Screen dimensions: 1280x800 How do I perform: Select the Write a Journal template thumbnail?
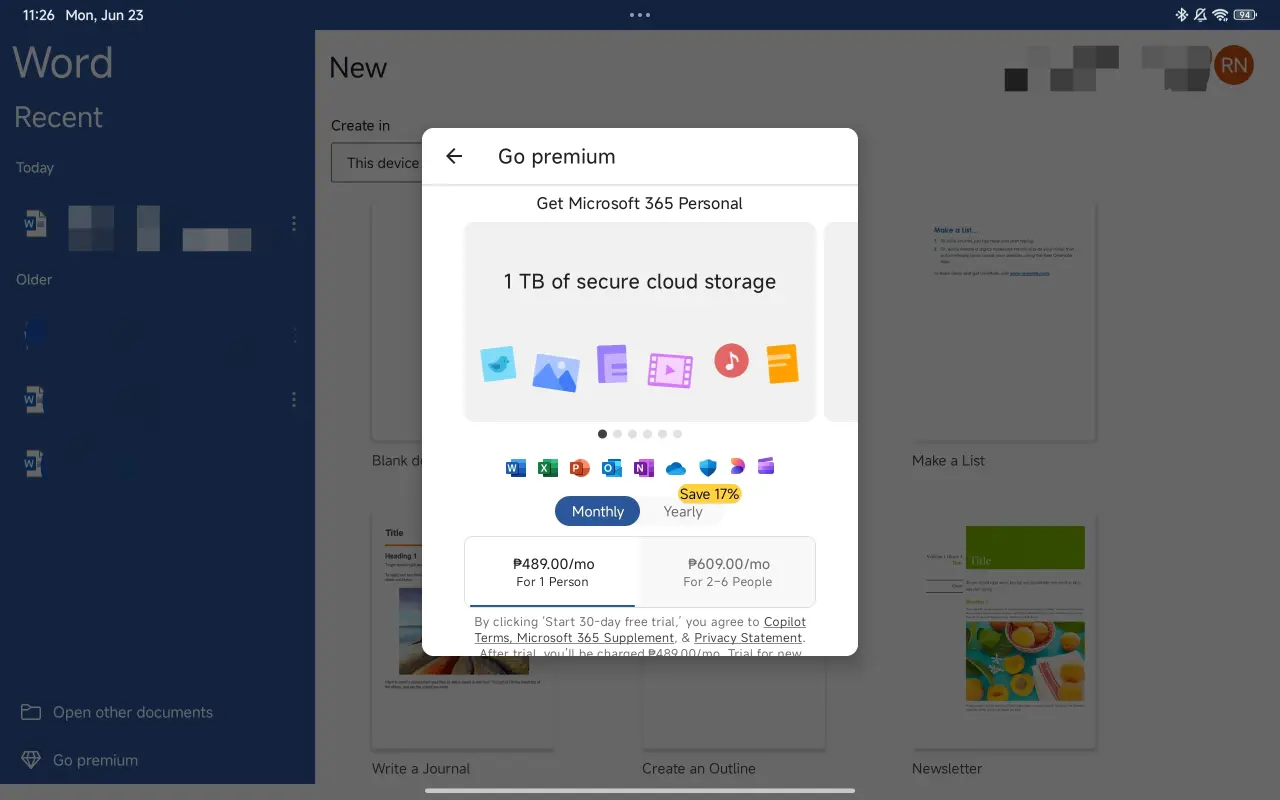(x=464, y=630)
